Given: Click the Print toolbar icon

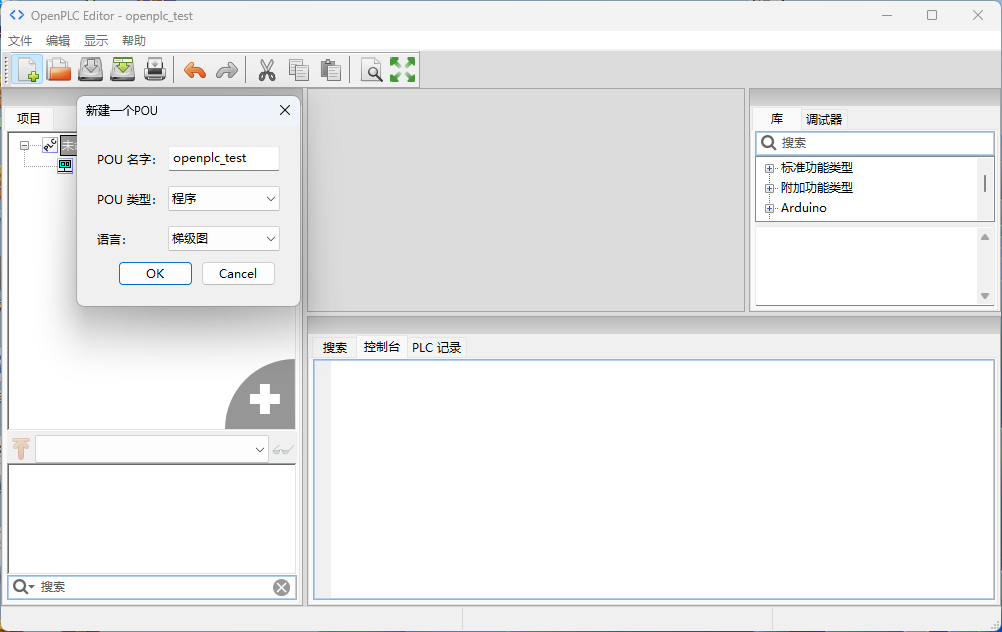Looking at the screenshot, I should click(155, 70).
